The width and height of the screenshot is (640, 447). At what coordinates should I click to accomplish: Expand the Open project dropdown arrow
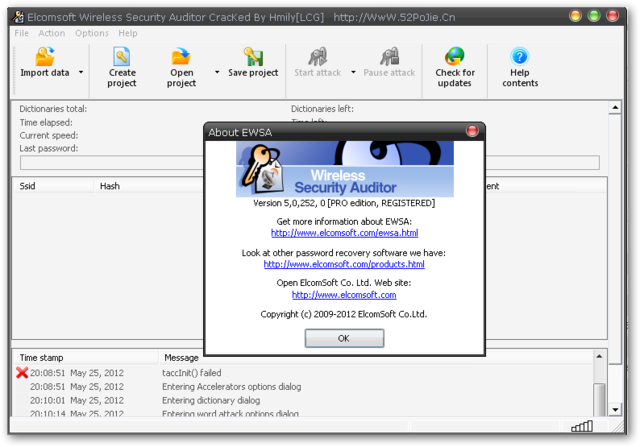[x=217, y=72]
